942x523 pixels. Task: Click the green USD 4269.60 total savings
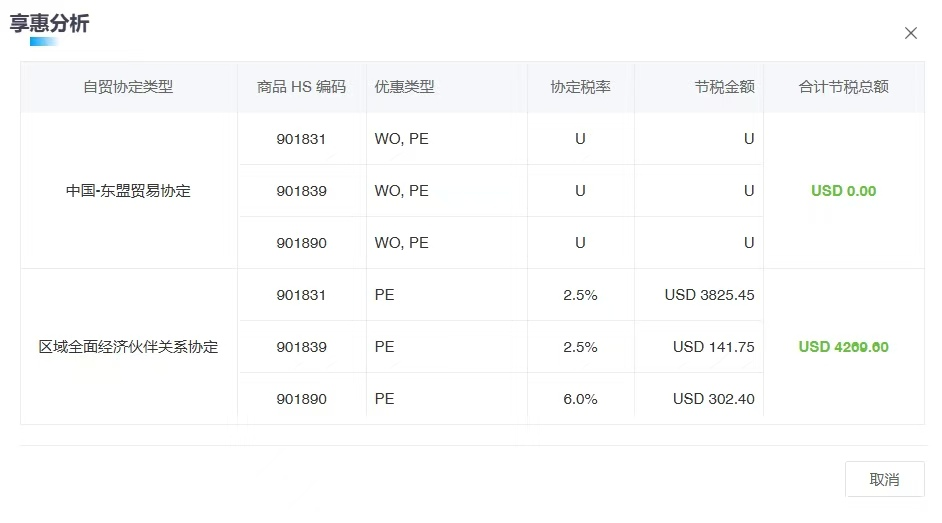[x=843, y=347]
